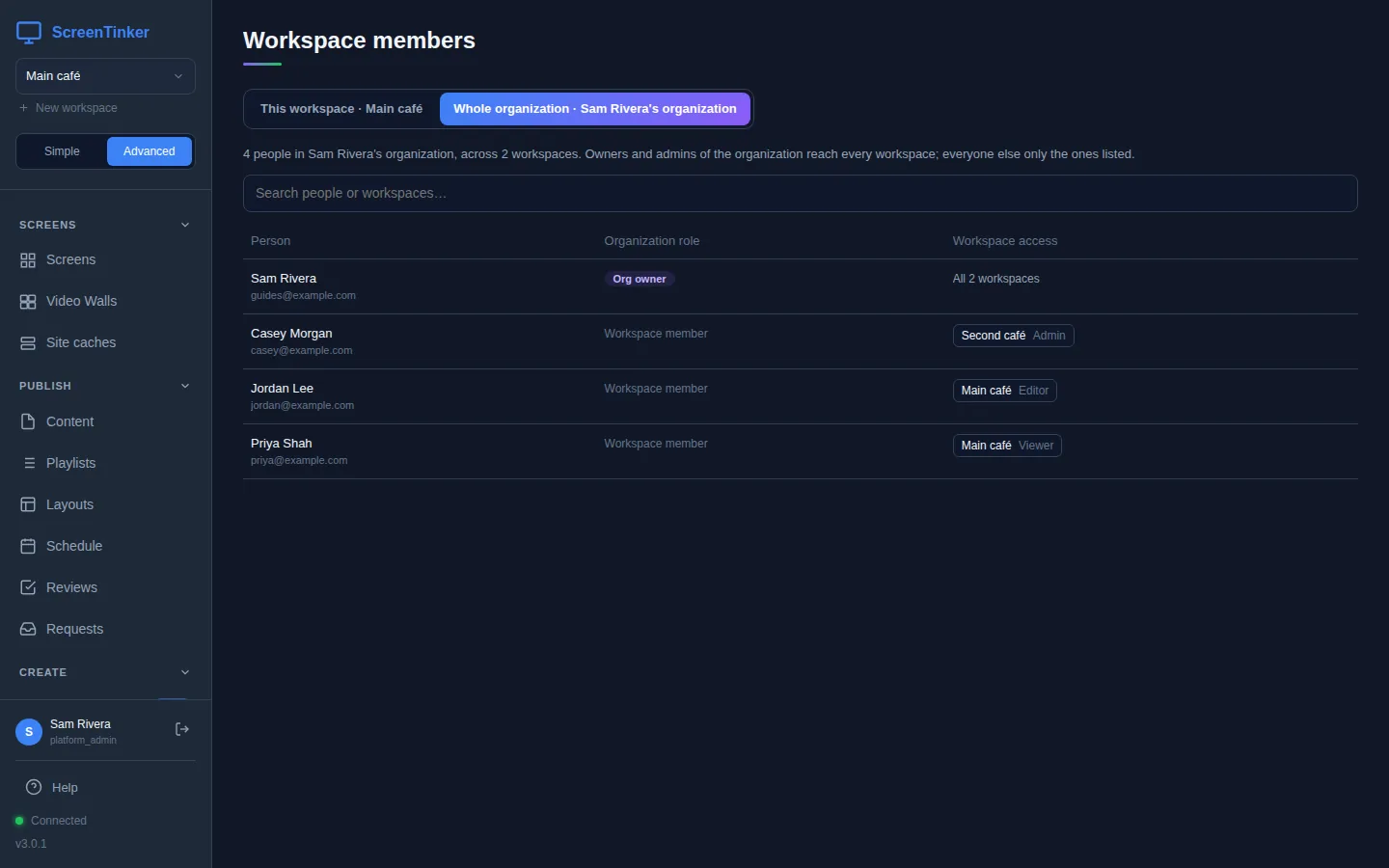This screenshot has height=868, width=1389.
Task: Click the logout icon beside Sam Rivera
Action: pyautogui.click(x=181, y=730)
